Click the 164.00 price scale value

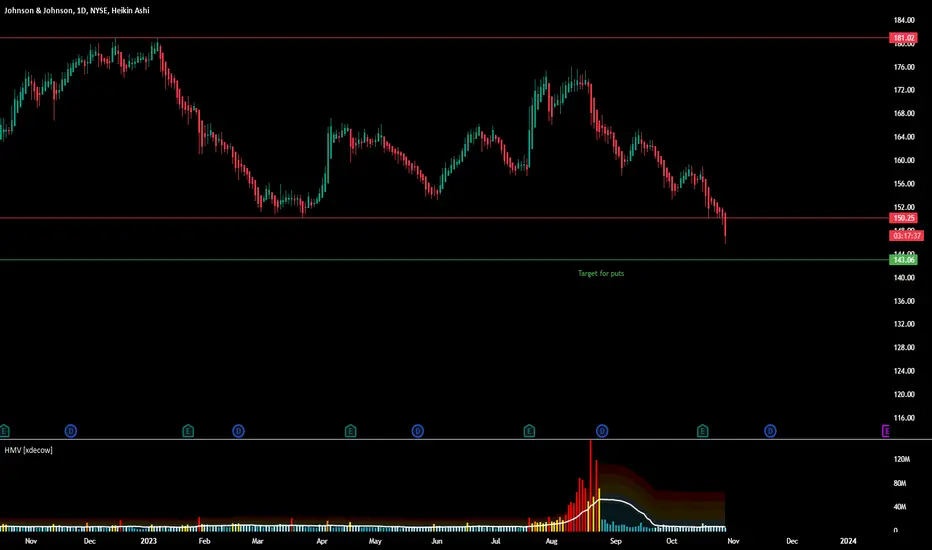point(904,137)
